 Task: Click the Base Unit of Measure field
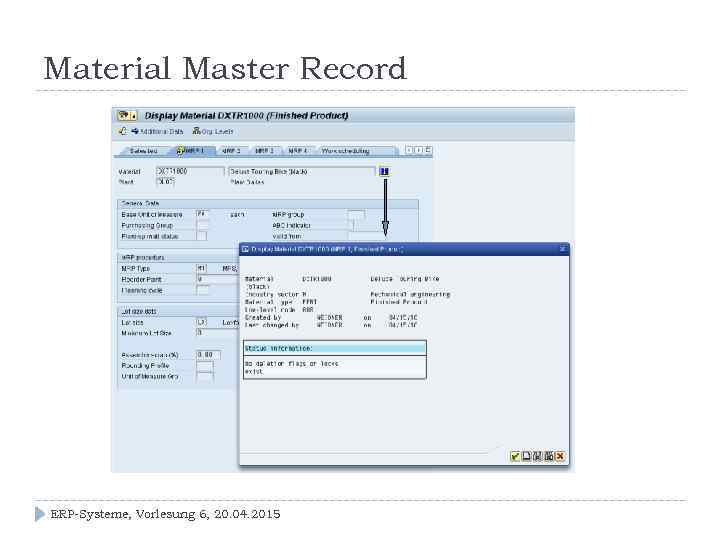coord(202,214)
